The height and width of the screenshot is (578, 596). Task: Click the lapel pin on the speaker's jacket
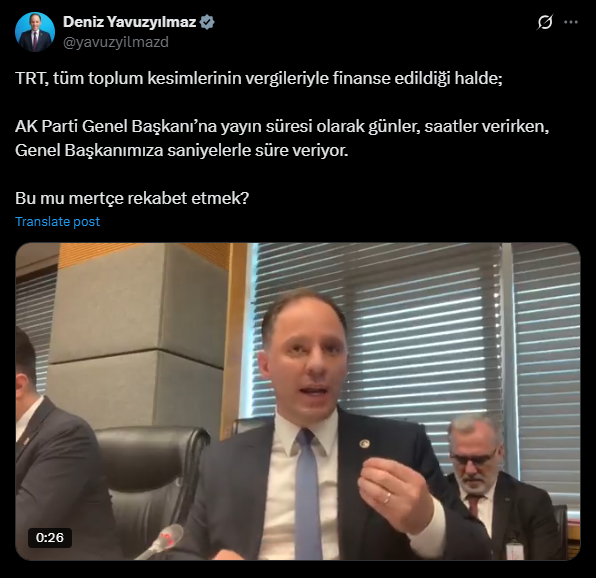[x=364, y=444]
